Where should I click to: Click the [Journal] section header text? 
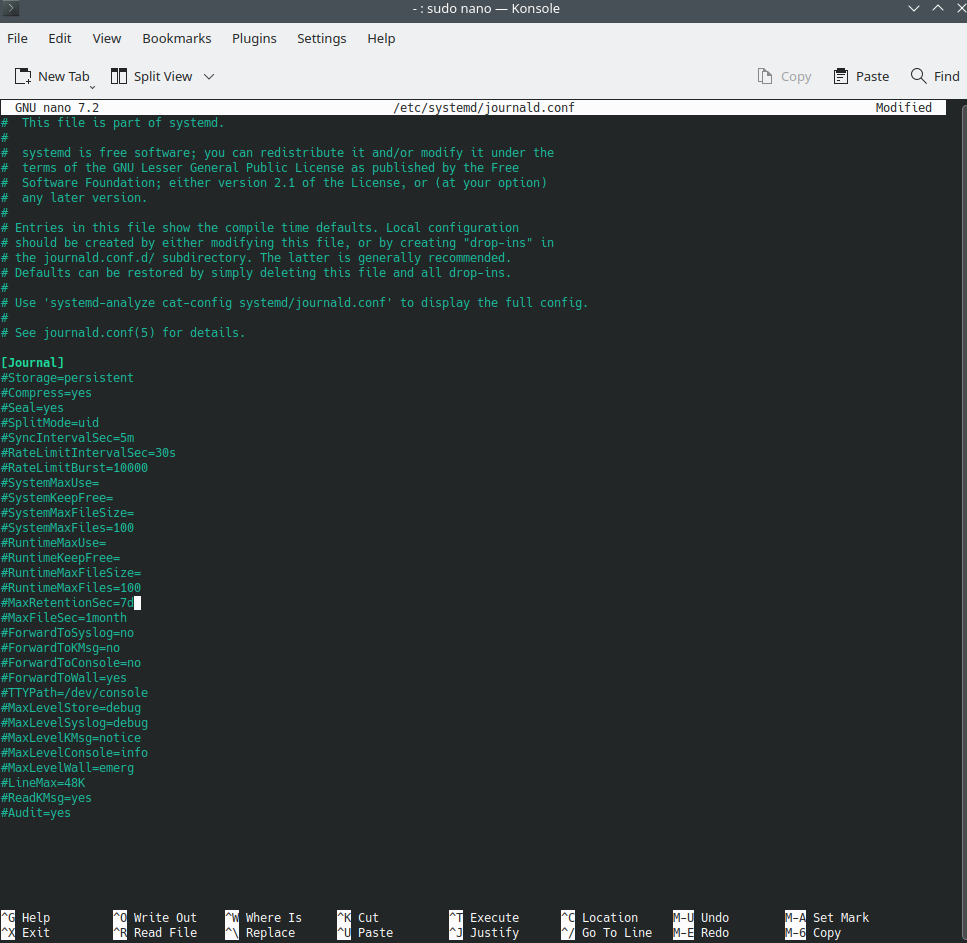(33, 363)
